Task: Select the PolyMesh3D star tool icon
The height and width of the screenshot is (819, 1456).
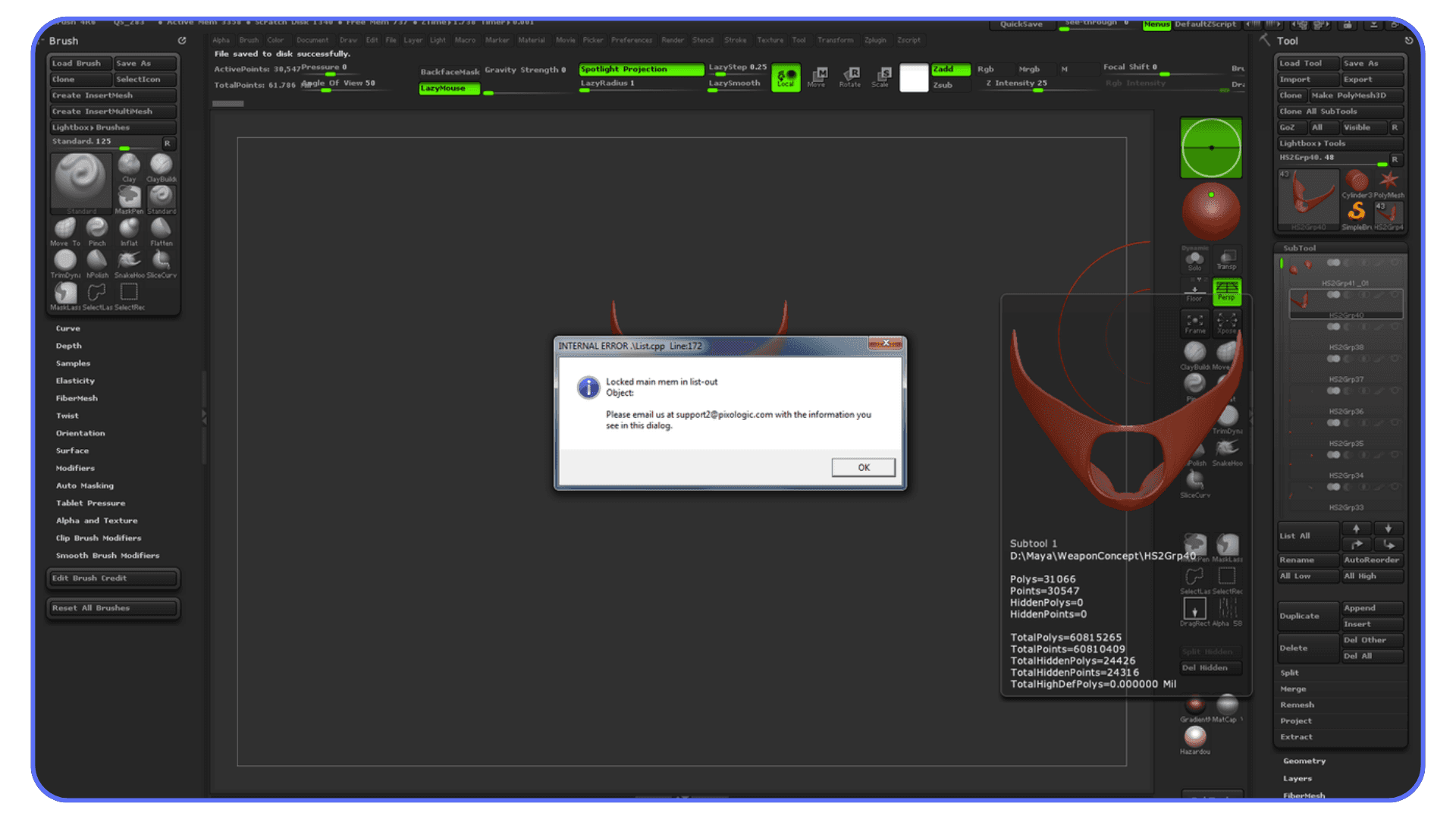Action: (x=1389, y=184)
